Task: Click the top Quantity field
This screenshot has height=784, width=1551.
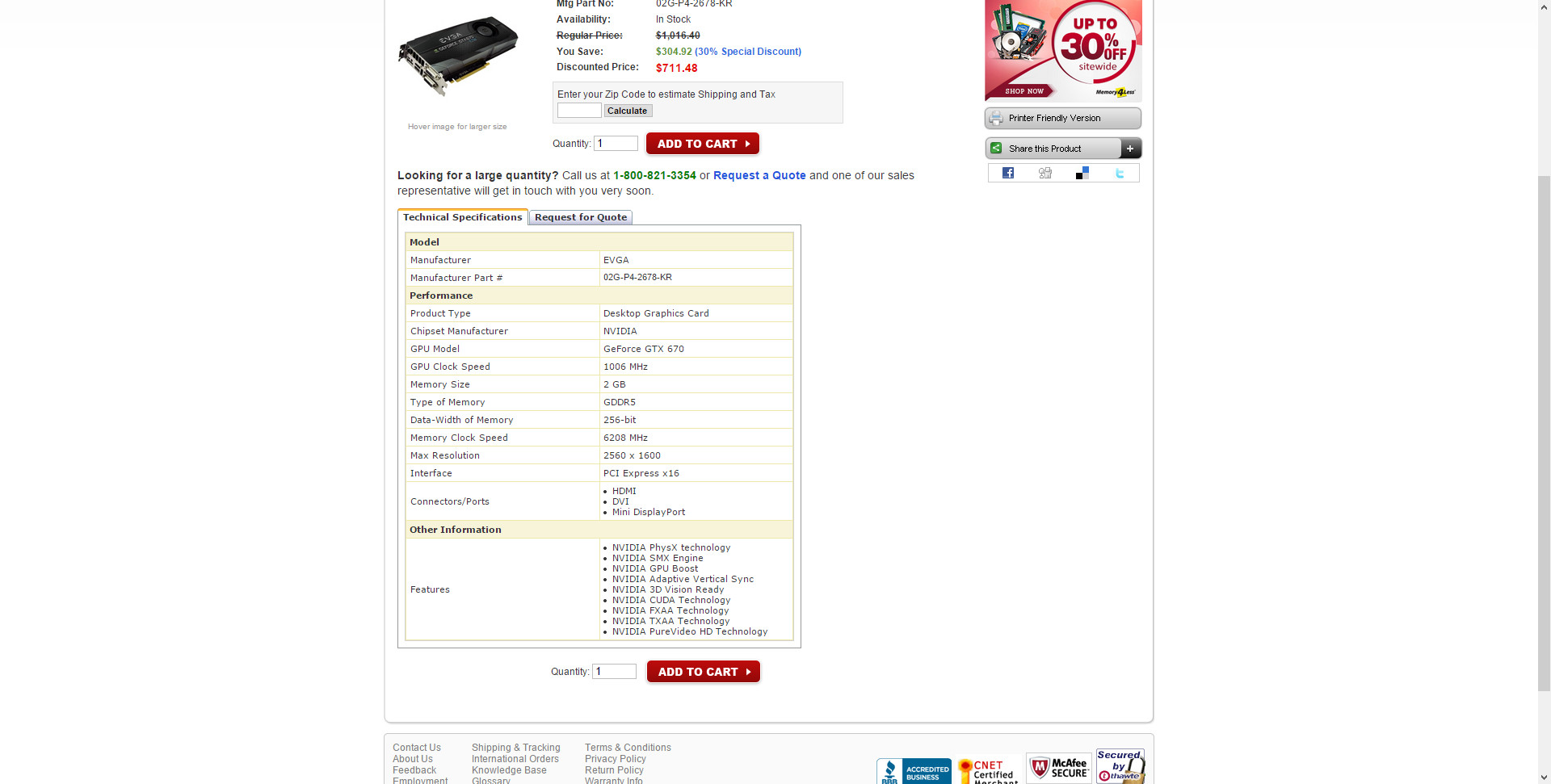Action: click(616, 144)
